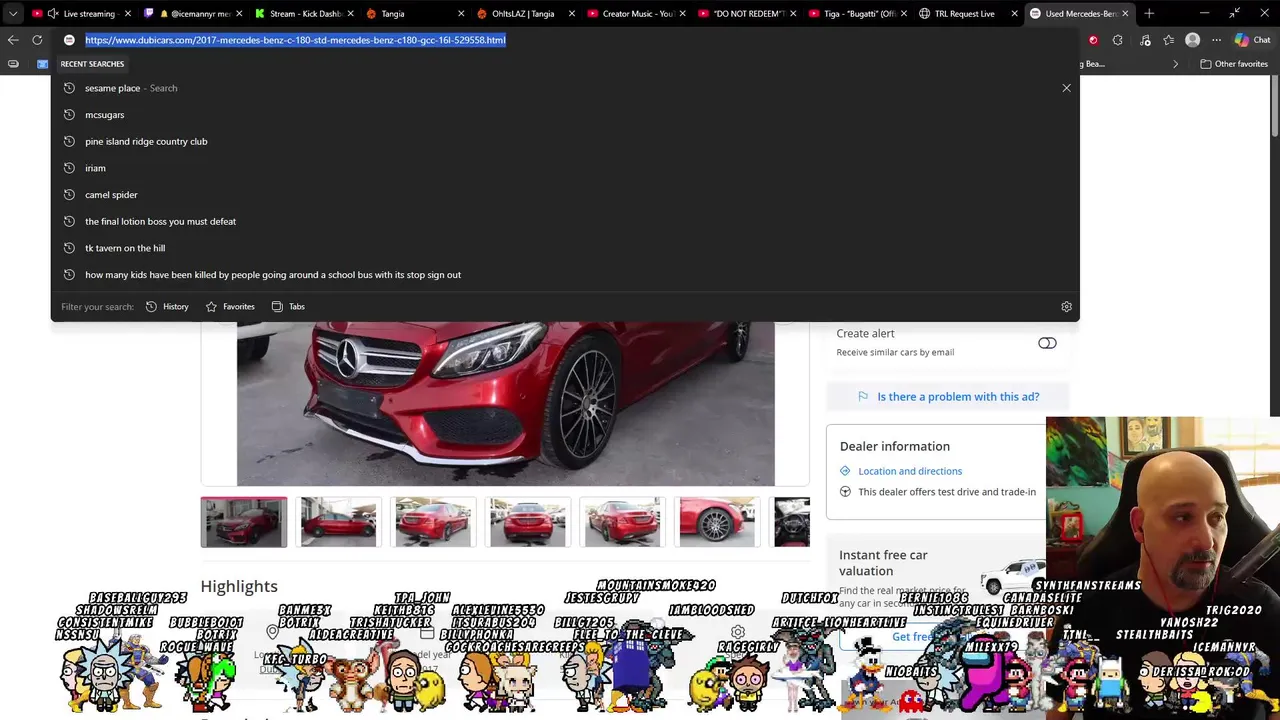Click the main red Mercedes photo
This screenshot has height=720, width=1280.
coord(505,403)
